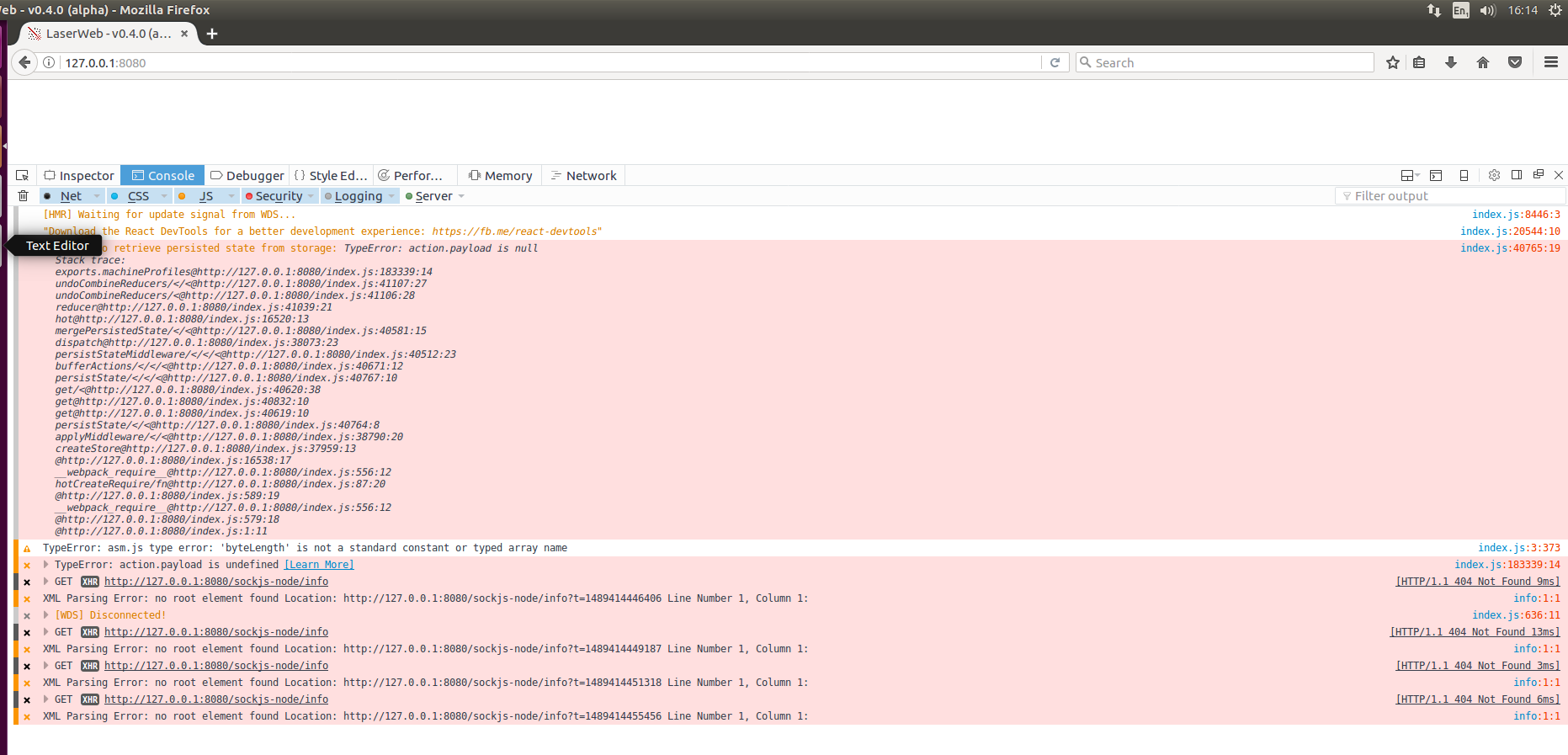Open the devtools Toolbox Options gear

(1494, 175)
